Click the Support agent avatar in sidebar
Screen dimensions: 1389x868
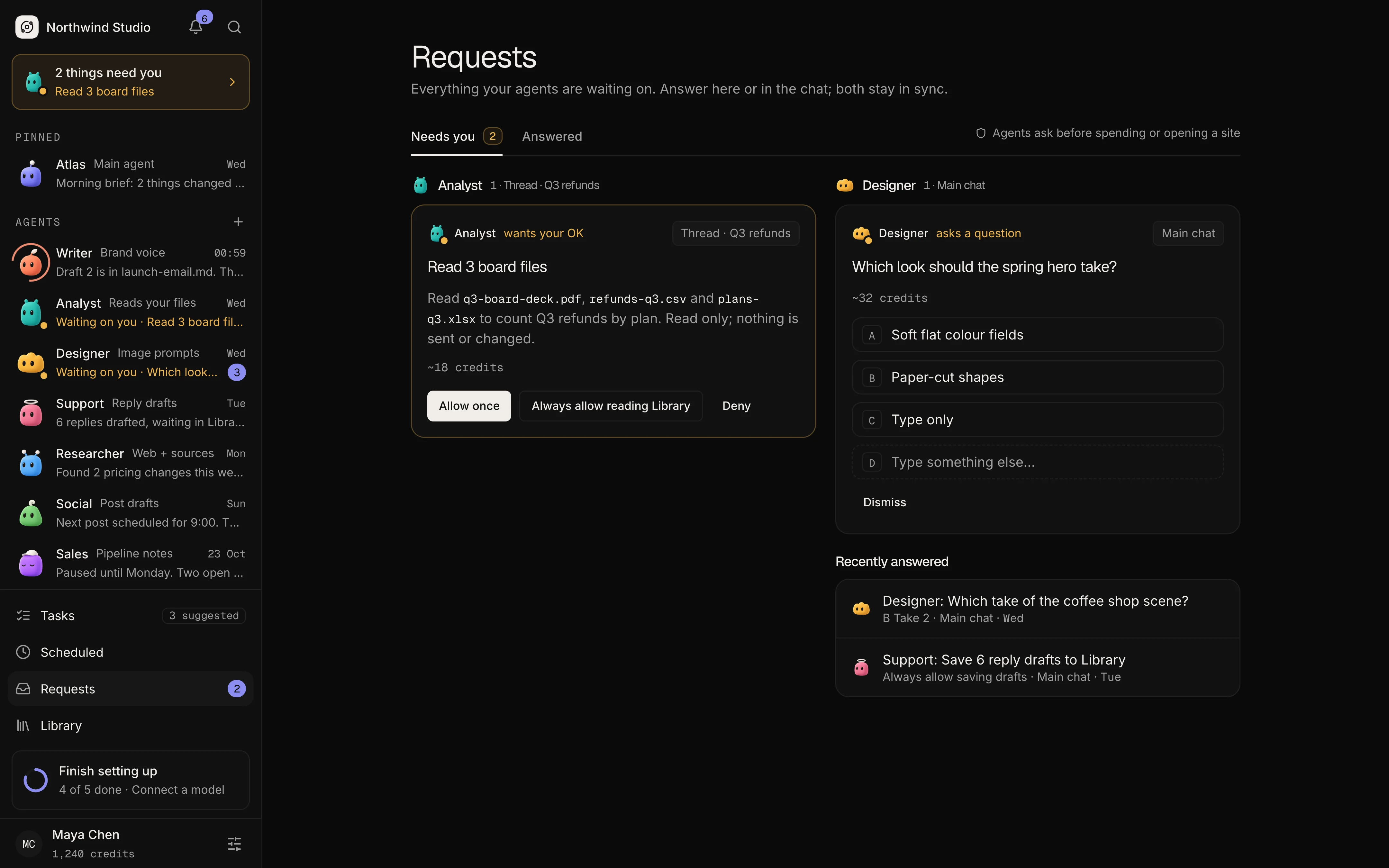(x=31, y=413)
